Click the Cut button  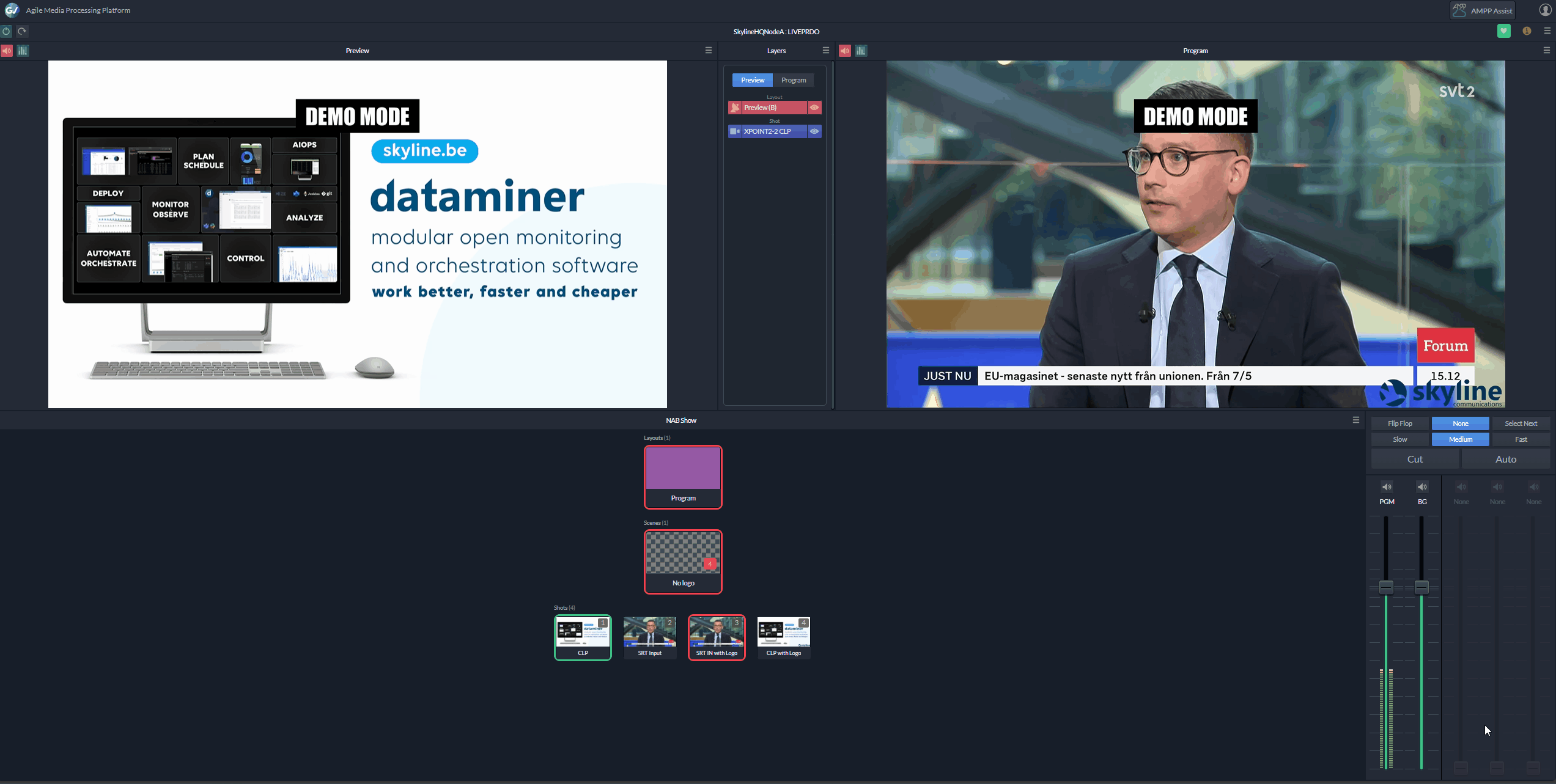click(x=1415, y=459)
